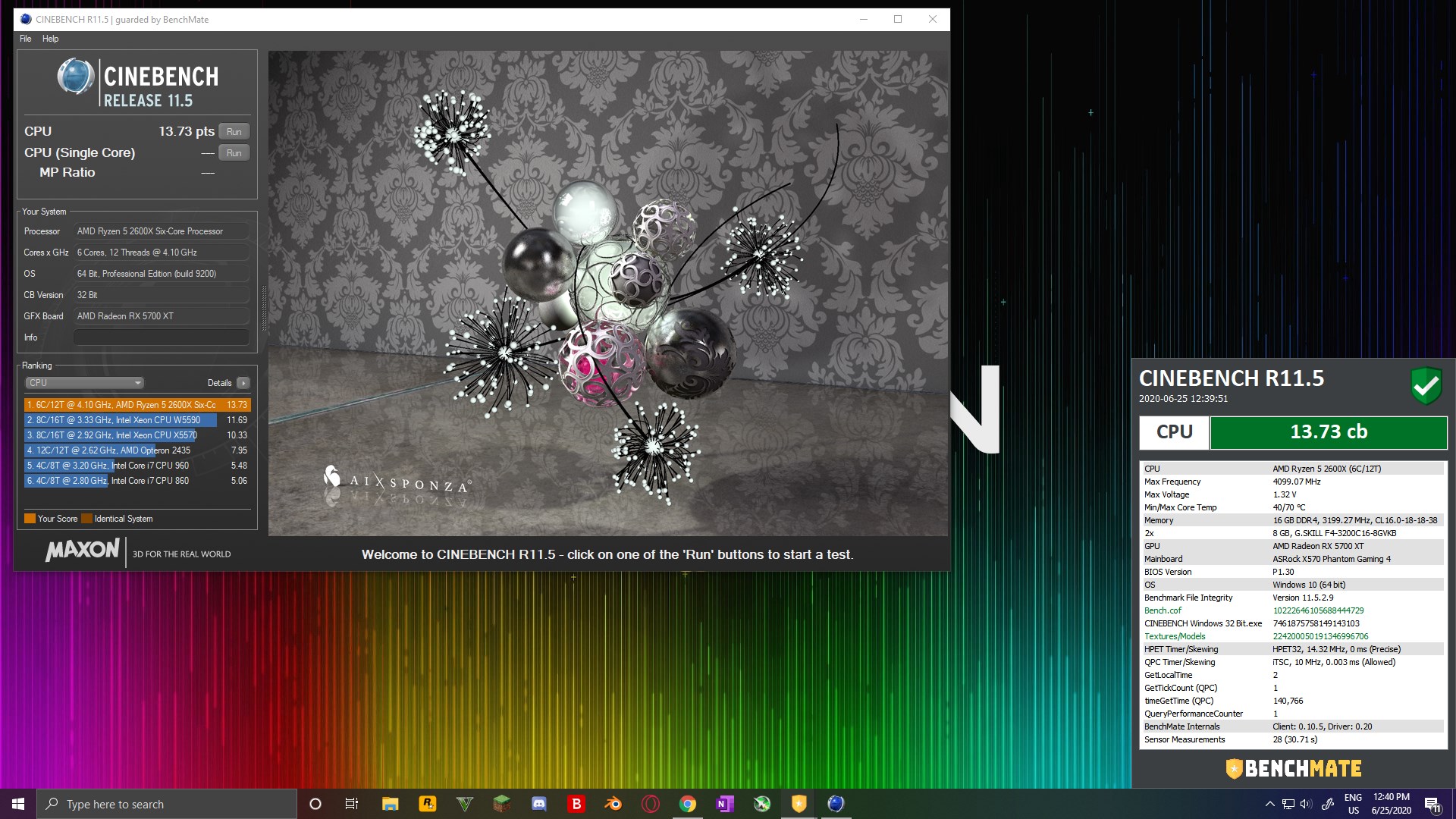Open Discord from the taskbar
The width and height of the screenshot is (1456, 819).
539,804
